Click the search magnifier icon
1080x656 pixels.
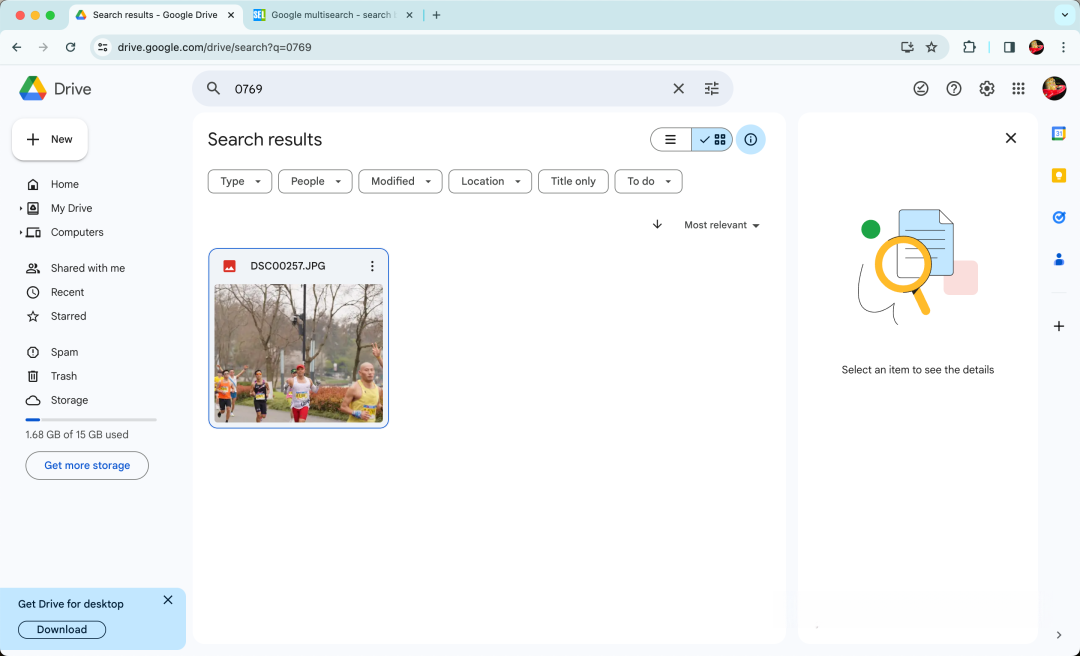[x=214, y=88]
